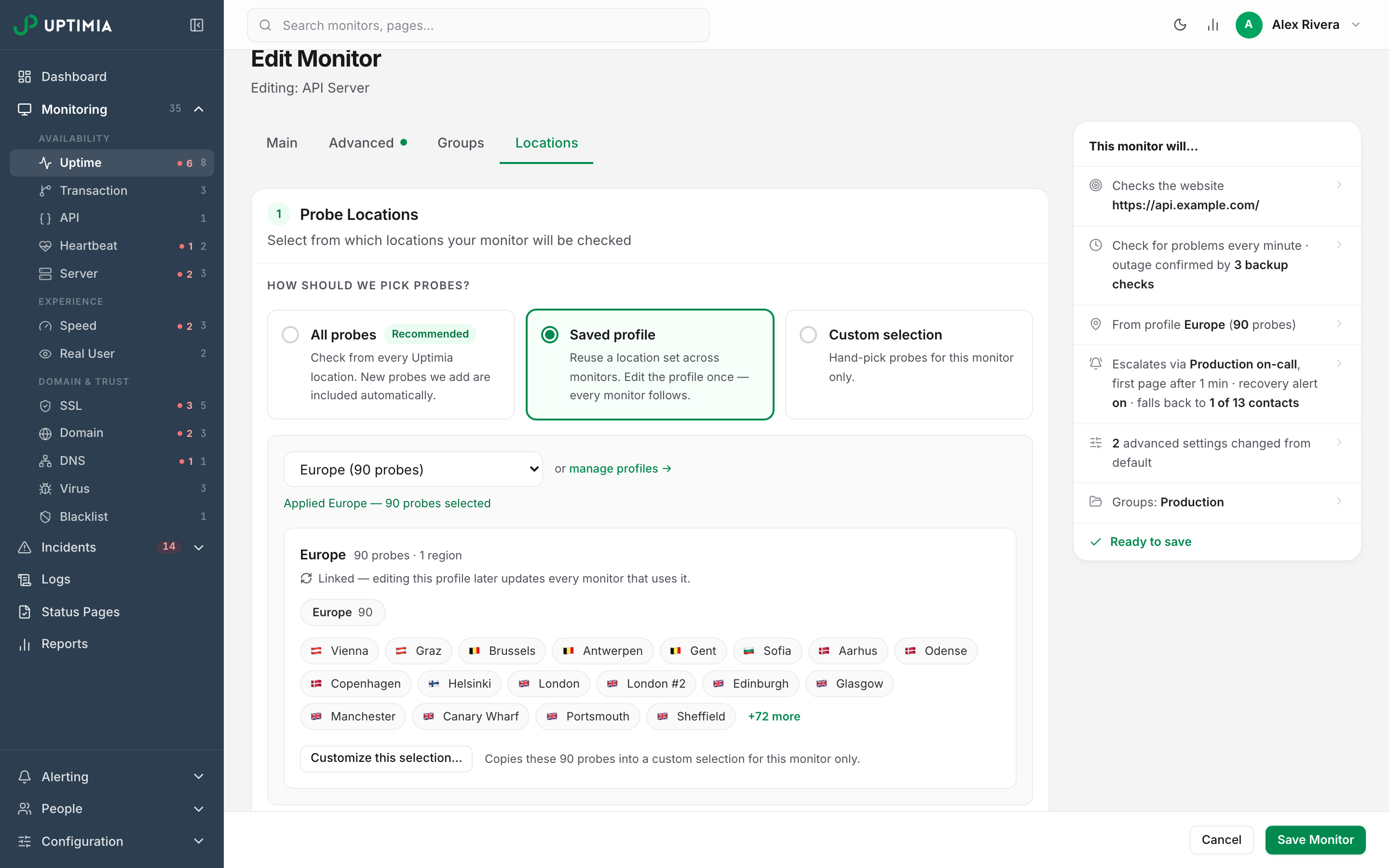Open the Groups: Production summary row
The image size is (1389, 868).
coord(1217,502)
